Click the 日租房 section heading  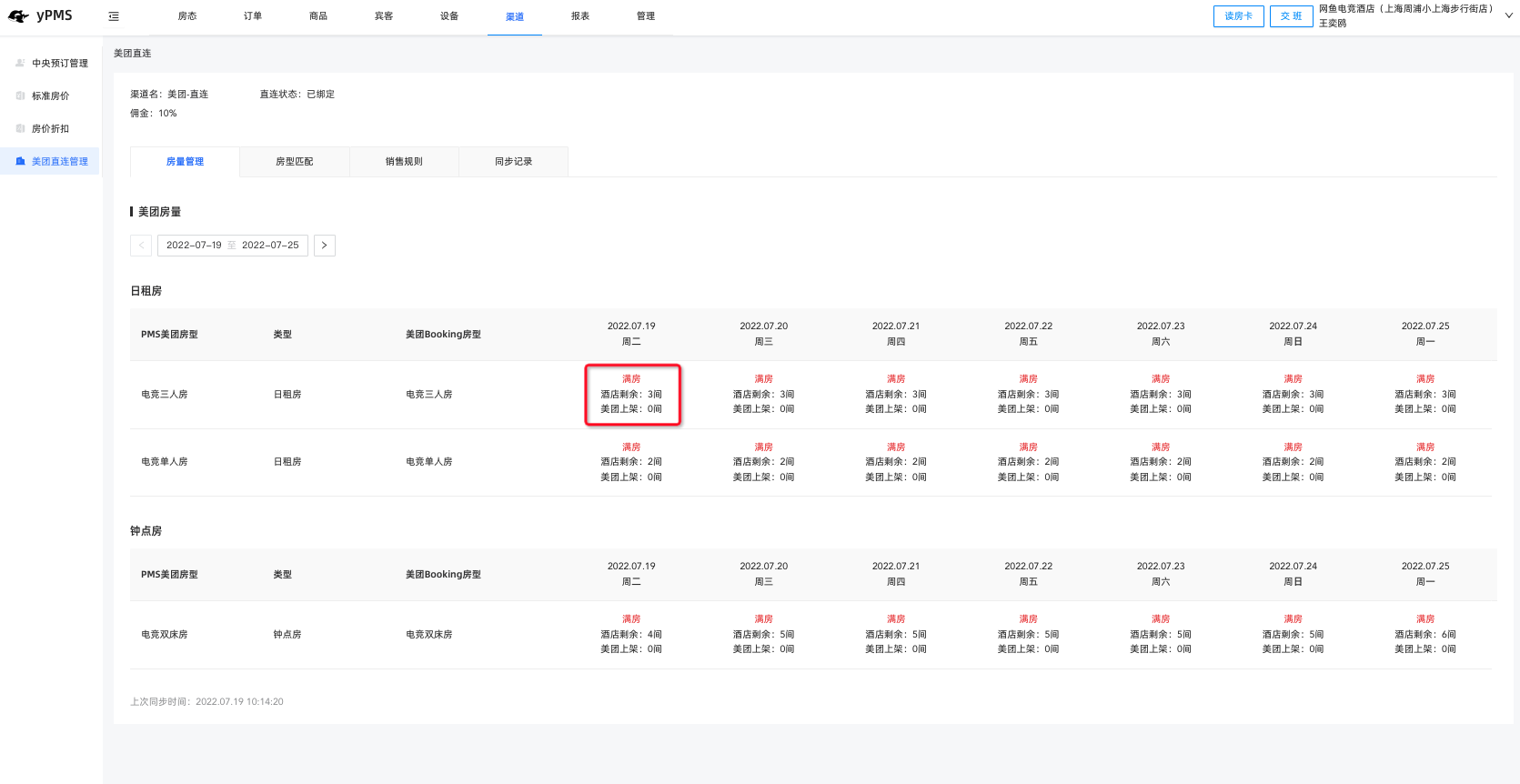coord(146,291)
